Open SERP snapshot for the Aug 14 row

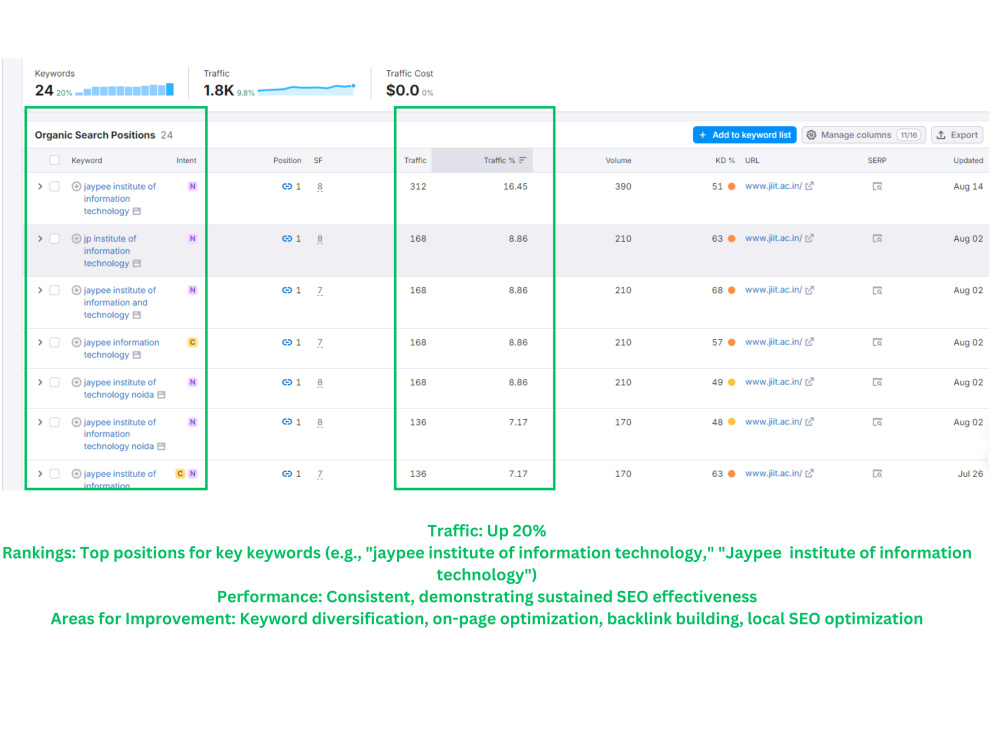point(877,186)
